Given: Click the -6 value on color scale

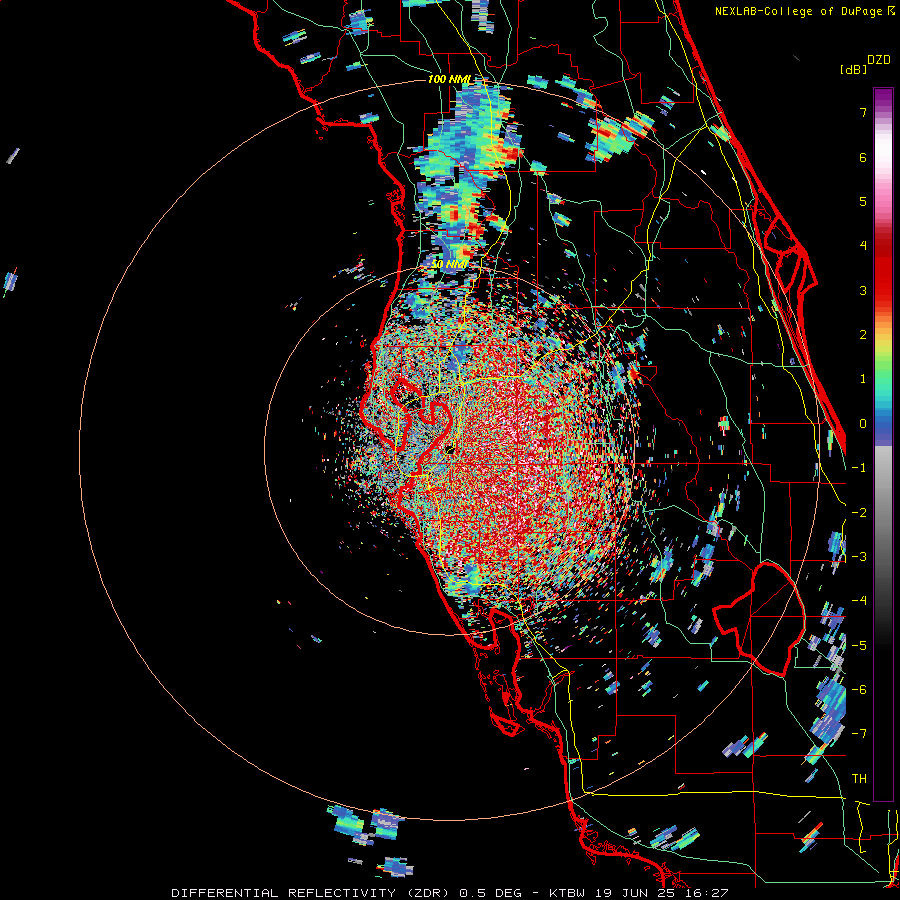Looking at the screenshot, I should (x=859, y=690).
